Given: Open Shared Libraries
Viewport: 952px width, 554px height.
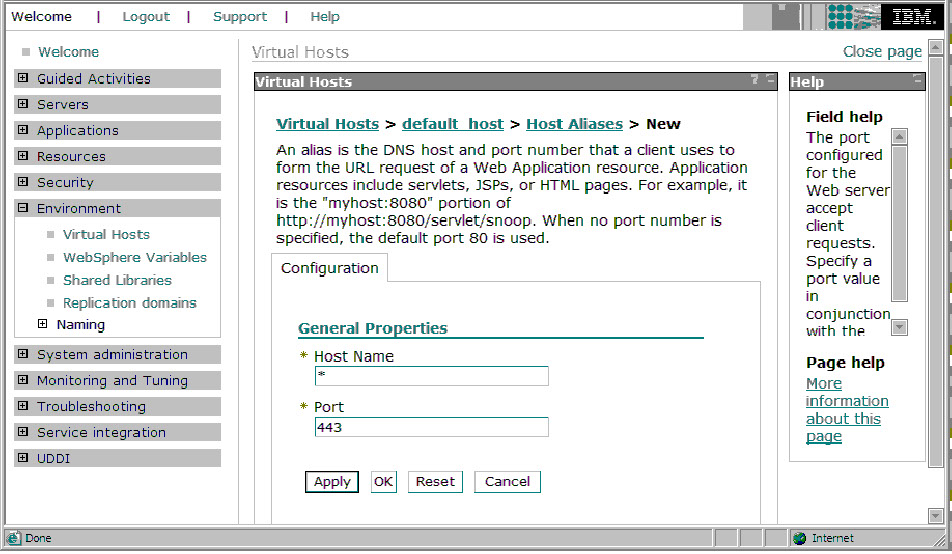Looking at the screenshot, I should point(117,280).
